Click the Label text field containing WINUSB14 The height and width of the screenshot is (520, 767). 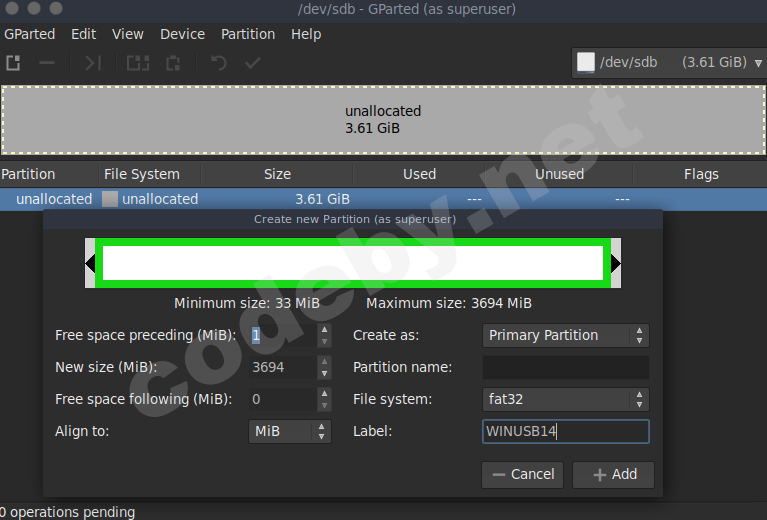coord(565,431)
